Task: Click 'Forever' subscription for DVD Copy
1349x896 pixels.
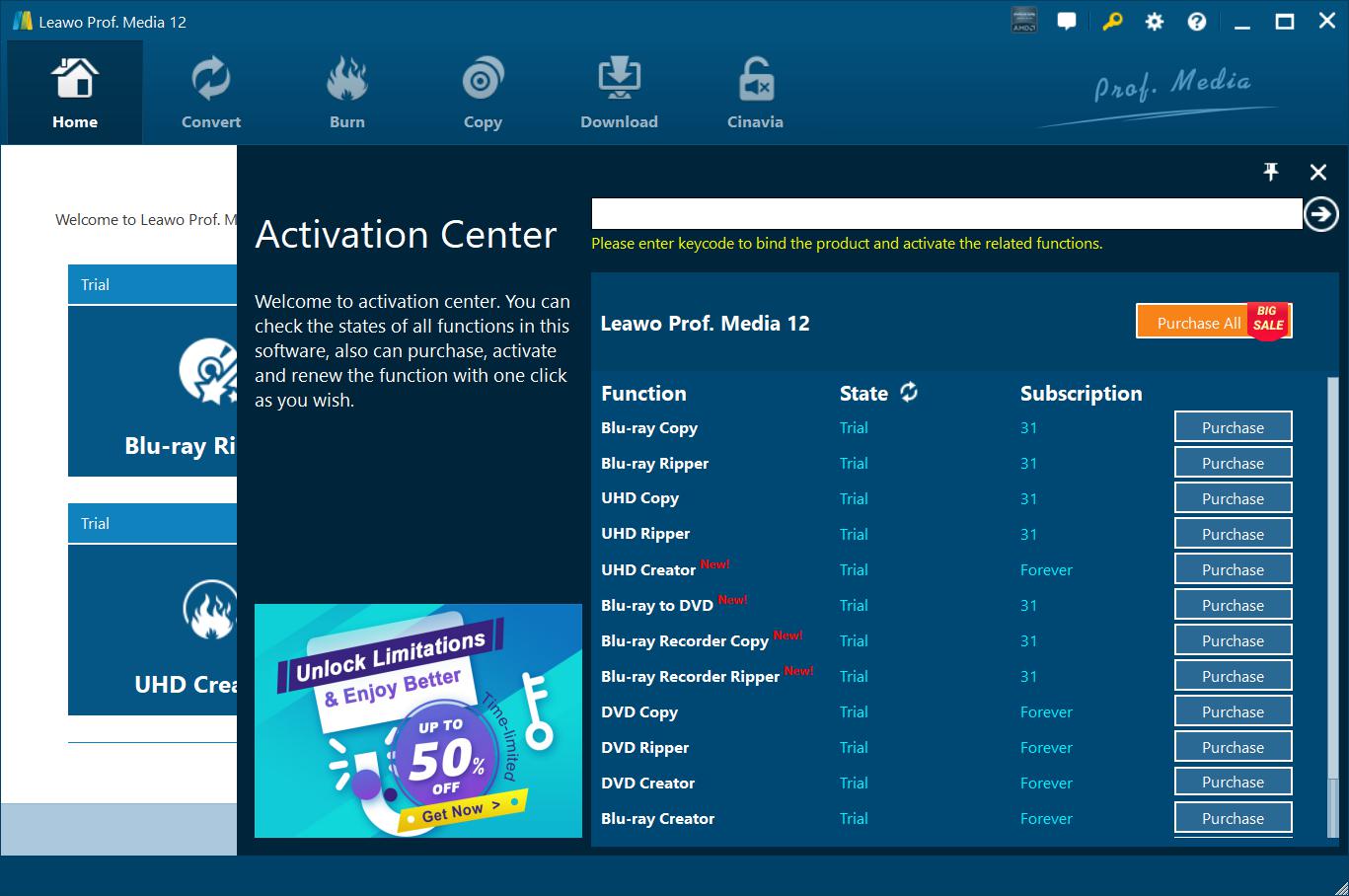Action: (1046, 711)
